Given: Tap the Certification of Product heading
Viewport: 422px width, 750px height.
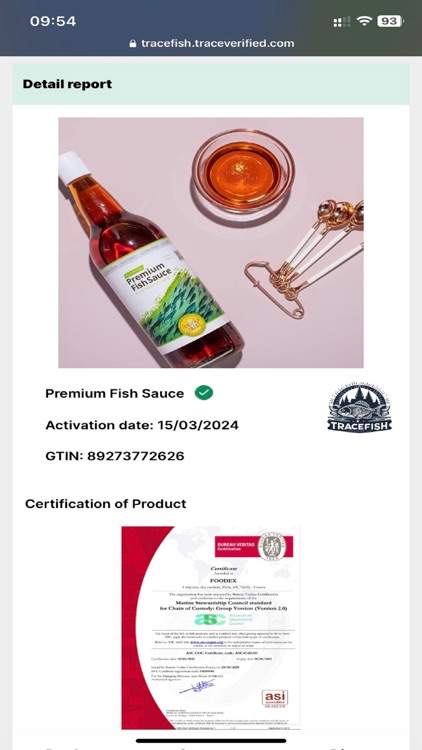Looking at the screenshot, I should click(x=106, y=504).
